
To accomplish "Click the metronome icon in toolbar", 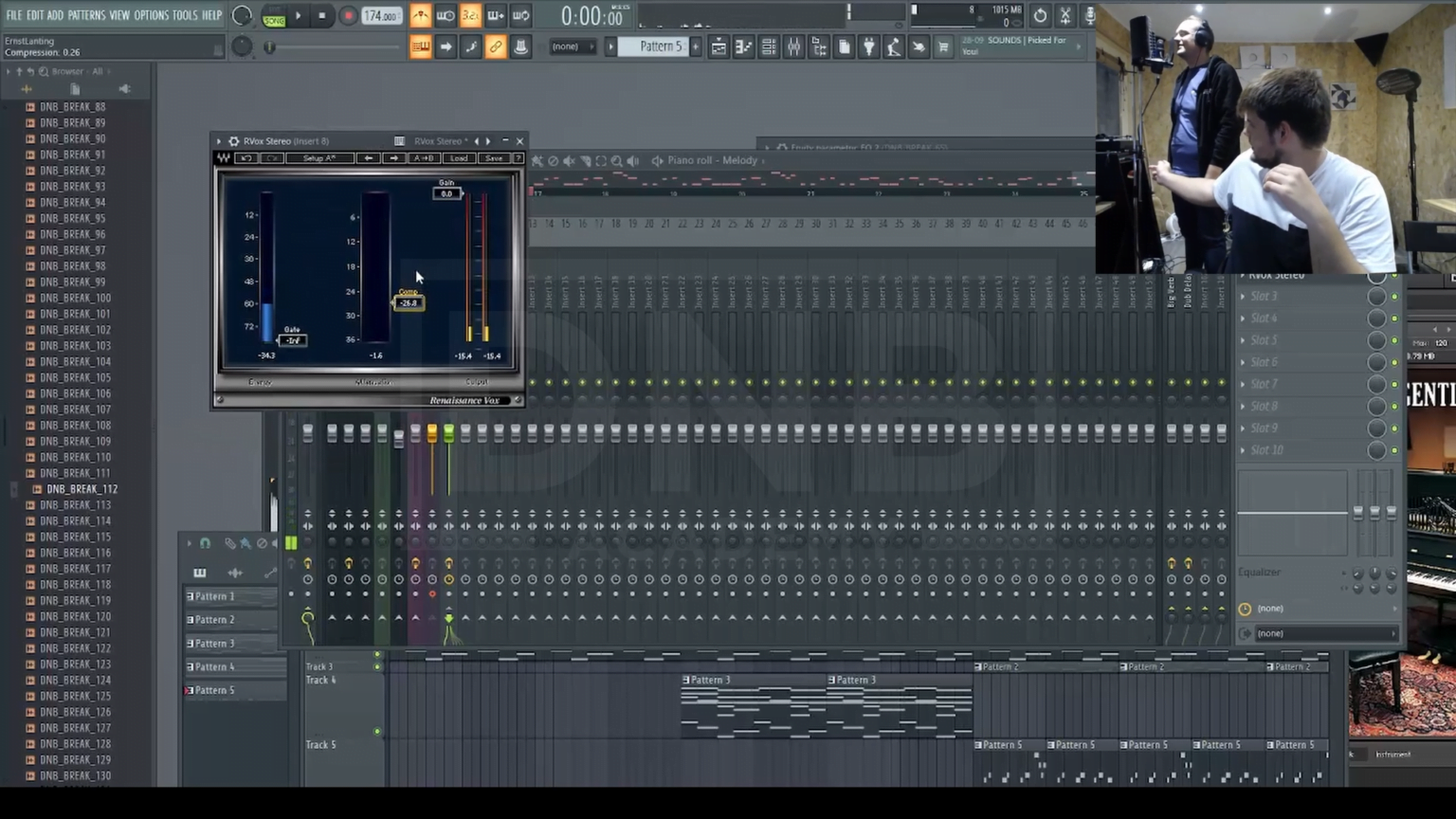I will pyautogui.click(x=420, y=16).
